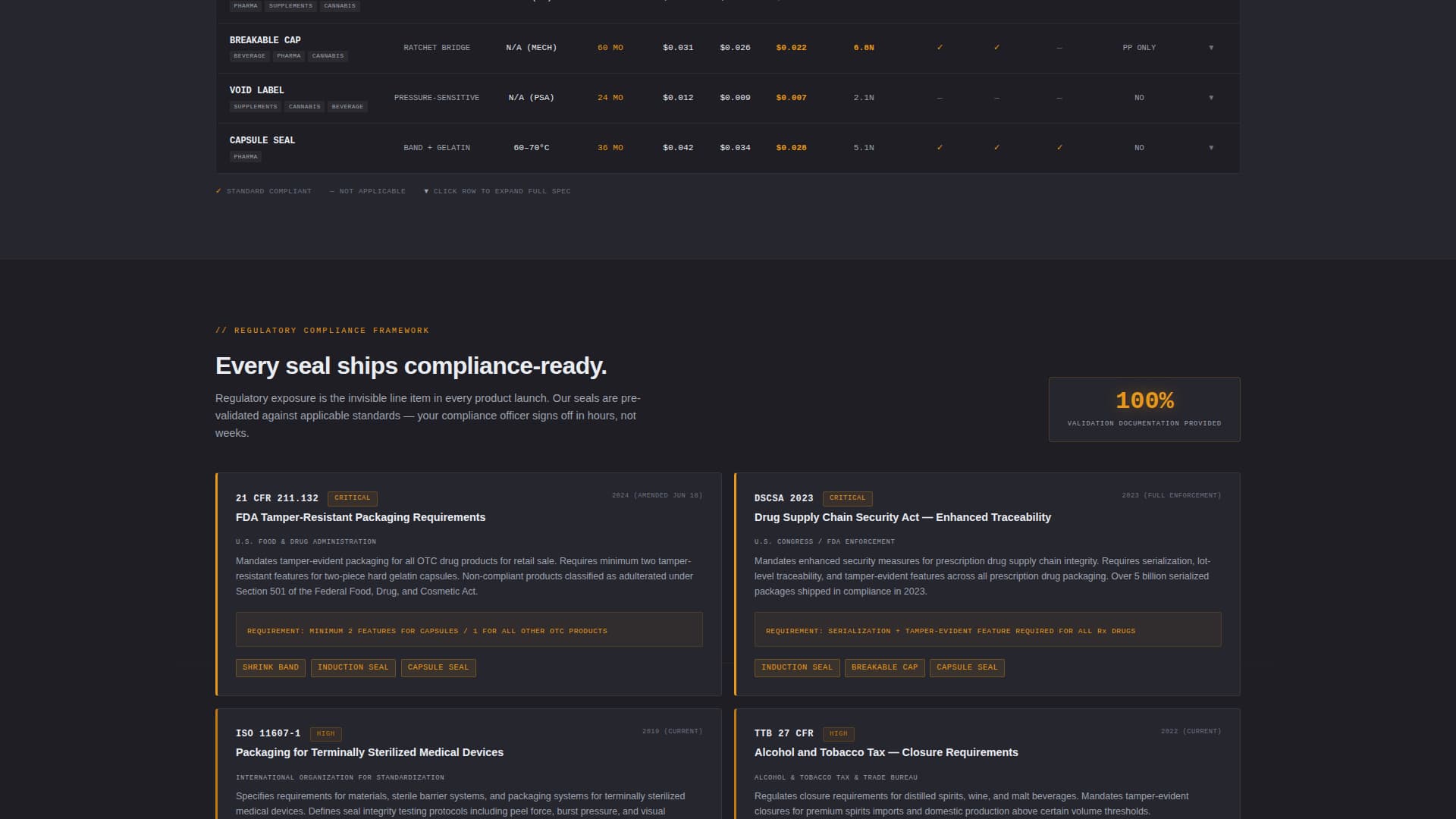Click the Standard Compliant legend checkmark
The height and width of the screenshot is (819, 1456).
pyautogui.click(x=218, y=191)
